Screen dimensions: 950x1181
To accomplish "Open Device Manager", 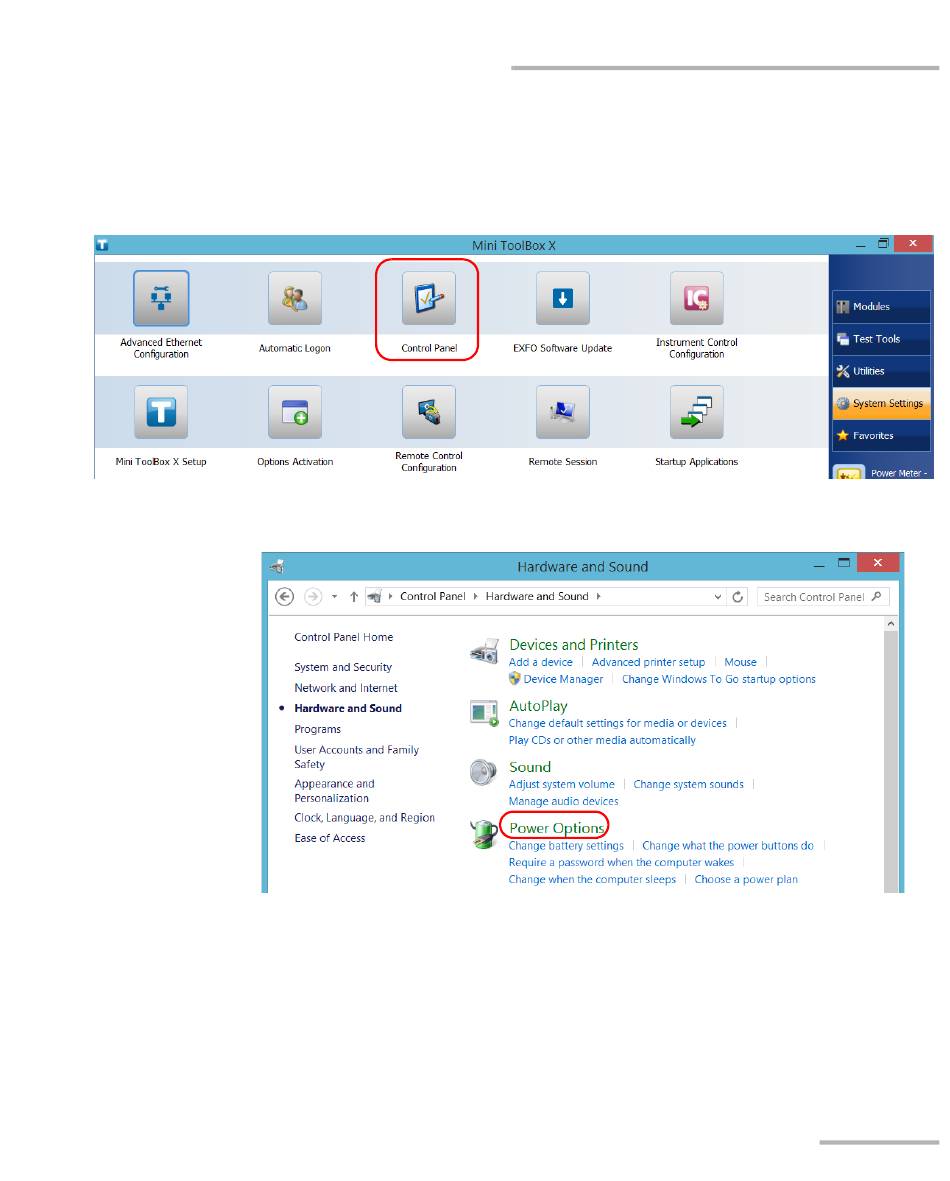I will pyautogui.click(x=563, y=679).
